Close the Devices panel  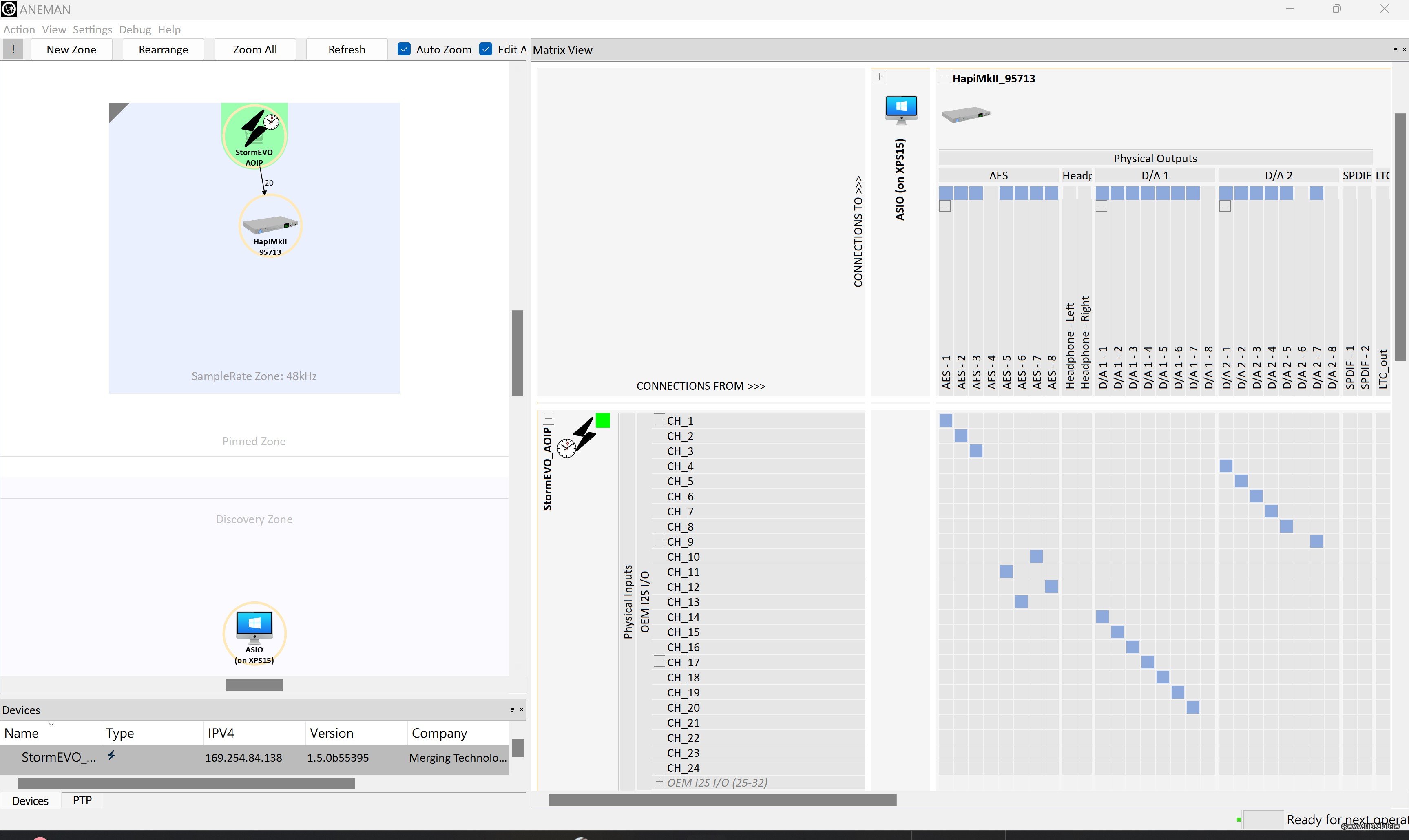tap(521, 710)
